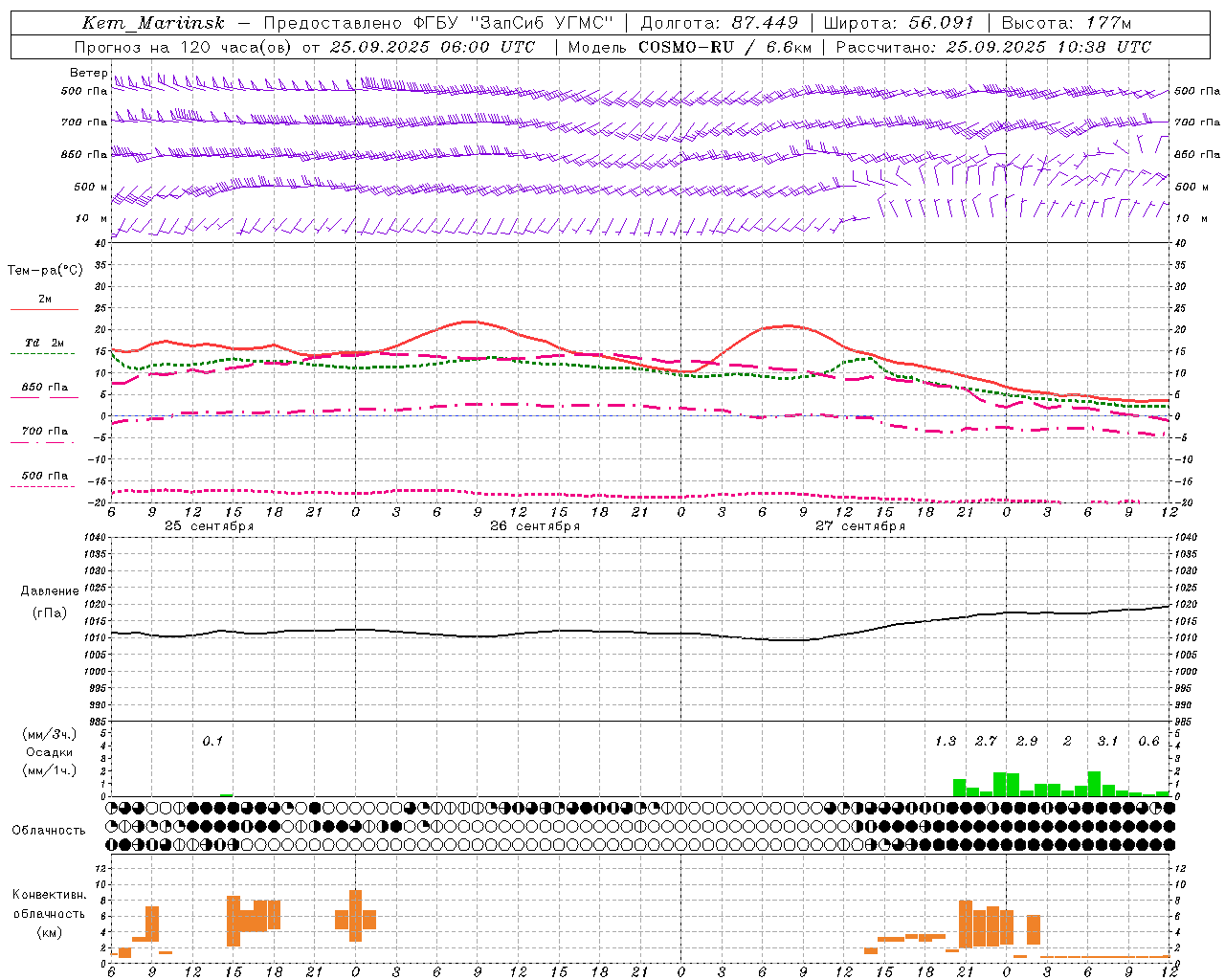Screen dimensions: 1225x980
Task: Click the 2.9 precipitation amount value
Action: point(1027,741)
